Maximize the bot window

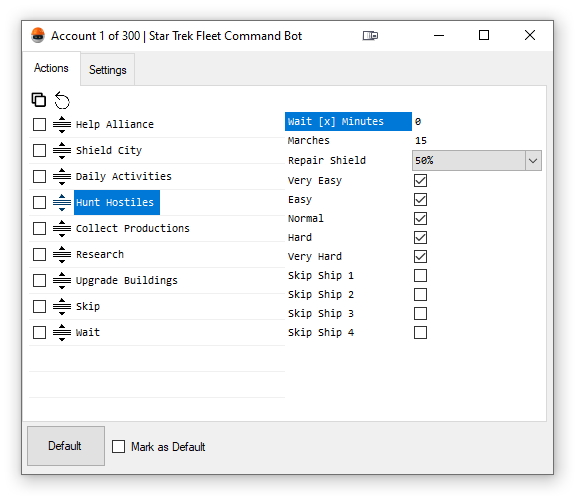click(x=484, y=36)
